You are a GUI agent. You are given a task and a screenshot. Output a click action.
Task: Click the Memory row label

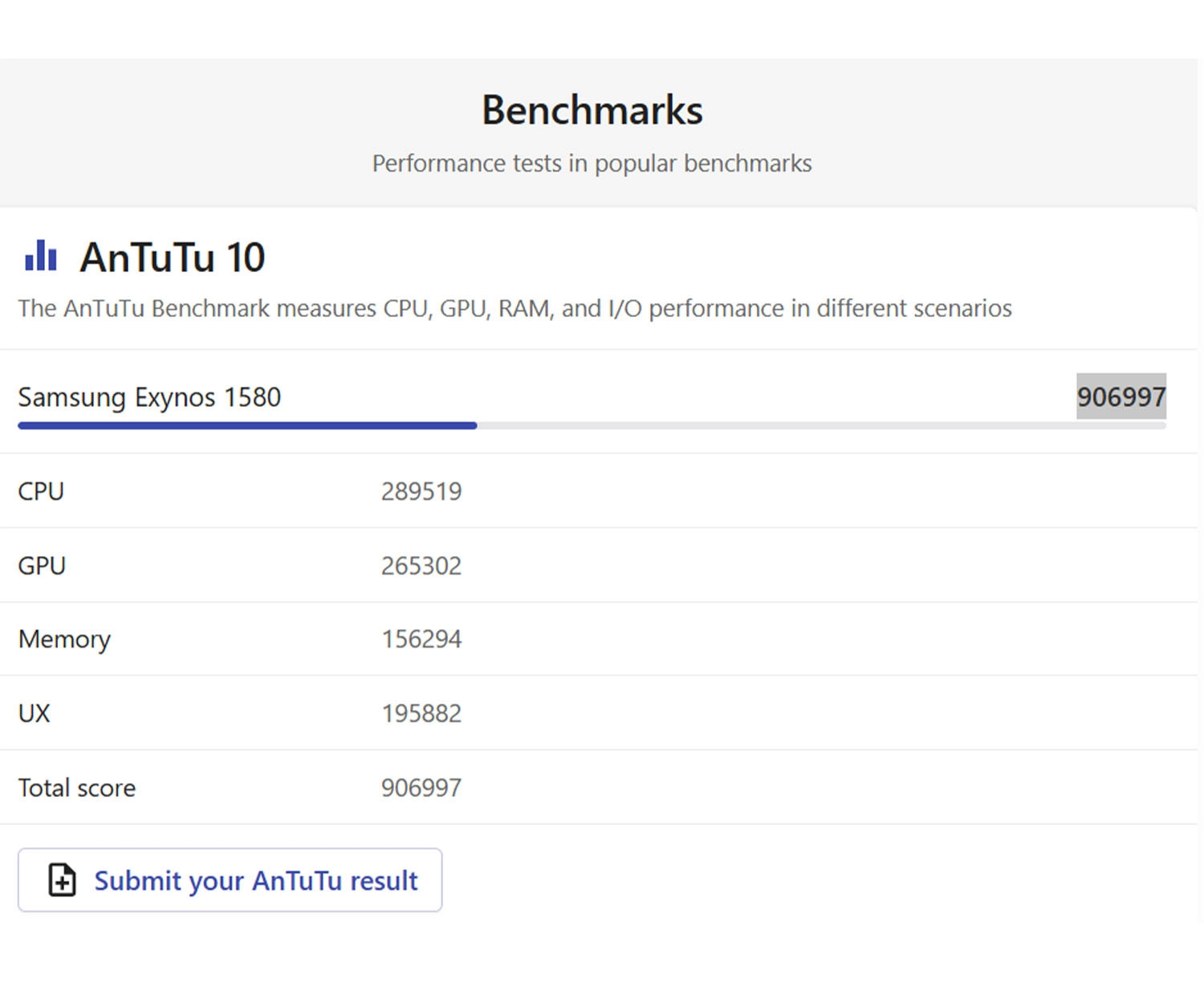pyautogui.click(x=64, y=640)
